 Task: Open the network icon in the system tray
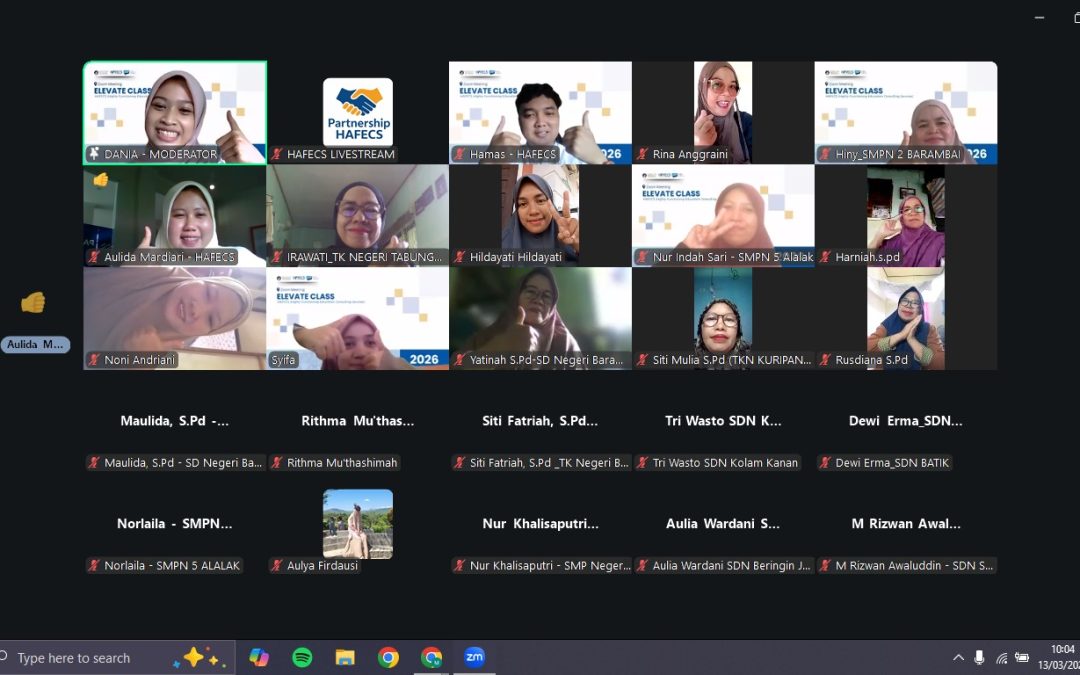1001,658
